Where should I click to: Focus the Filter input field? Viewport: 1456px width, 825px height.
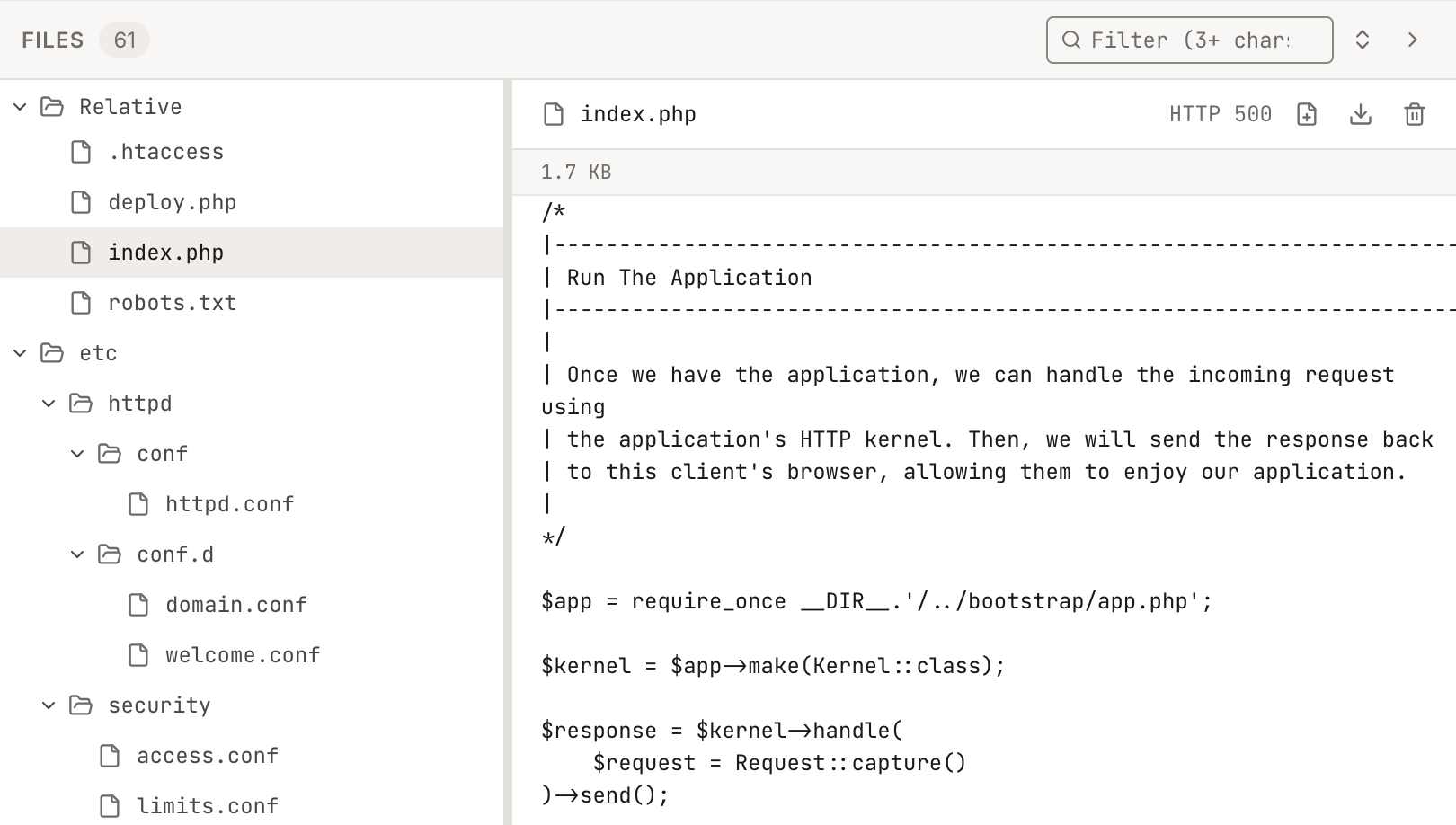1189,40
